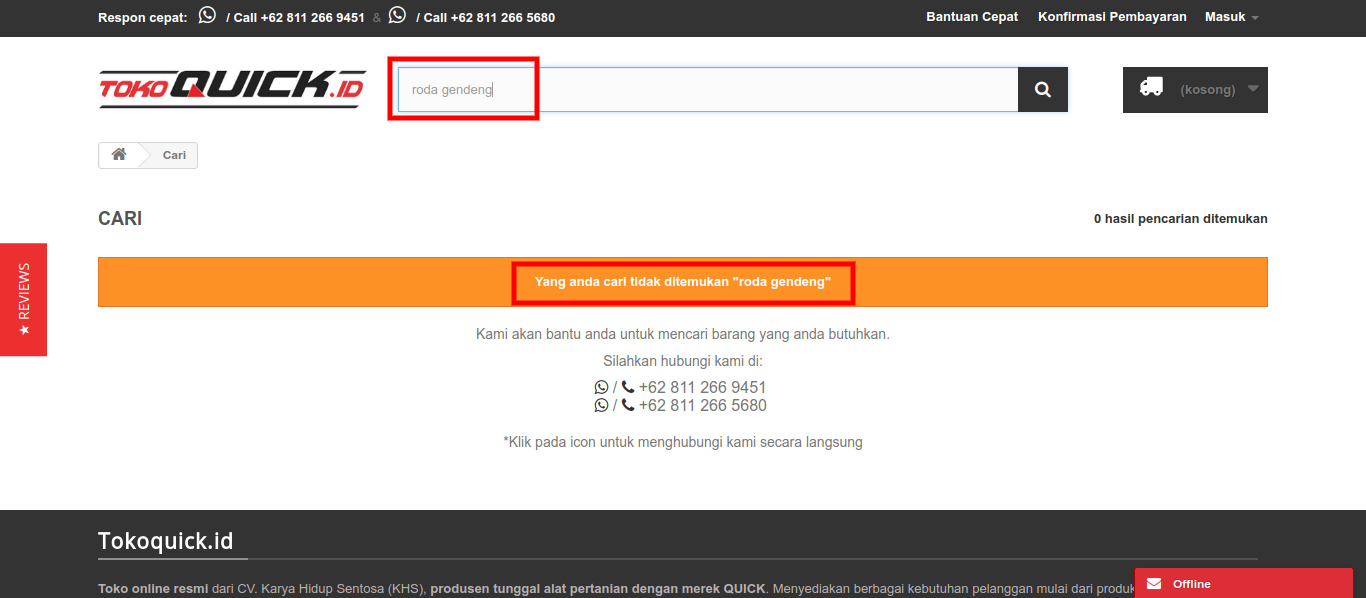The image size is (1366, 598).
Task: Expand the cart dropdown arrow
Action: pyautogui.click(x=1253, y=89)
